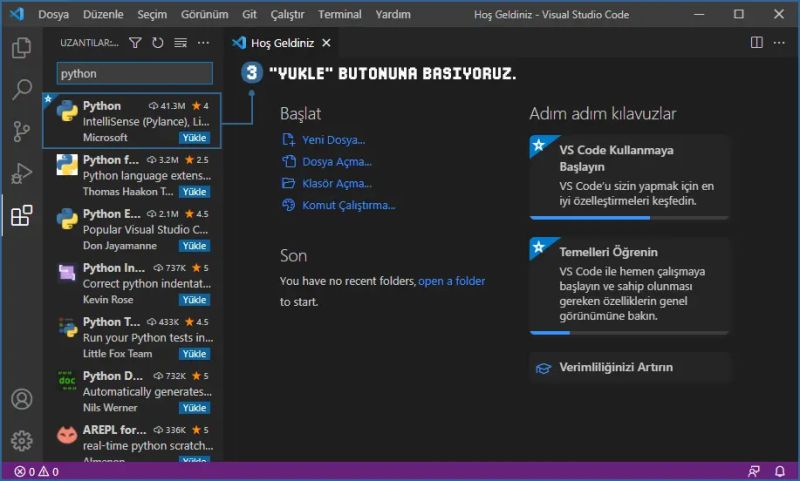
Task: Select the Python Extension Pack entry
Action: (132, 230)
